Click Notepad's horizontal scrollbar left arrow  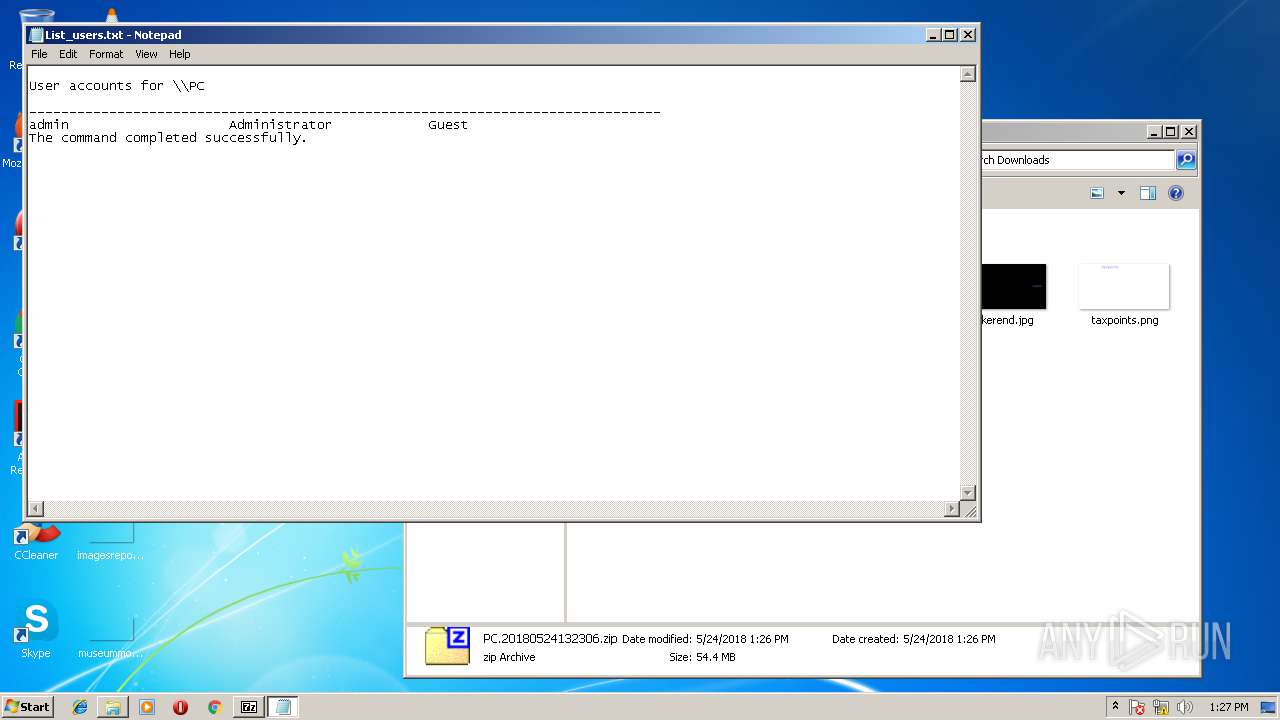[x=36, y=509]
